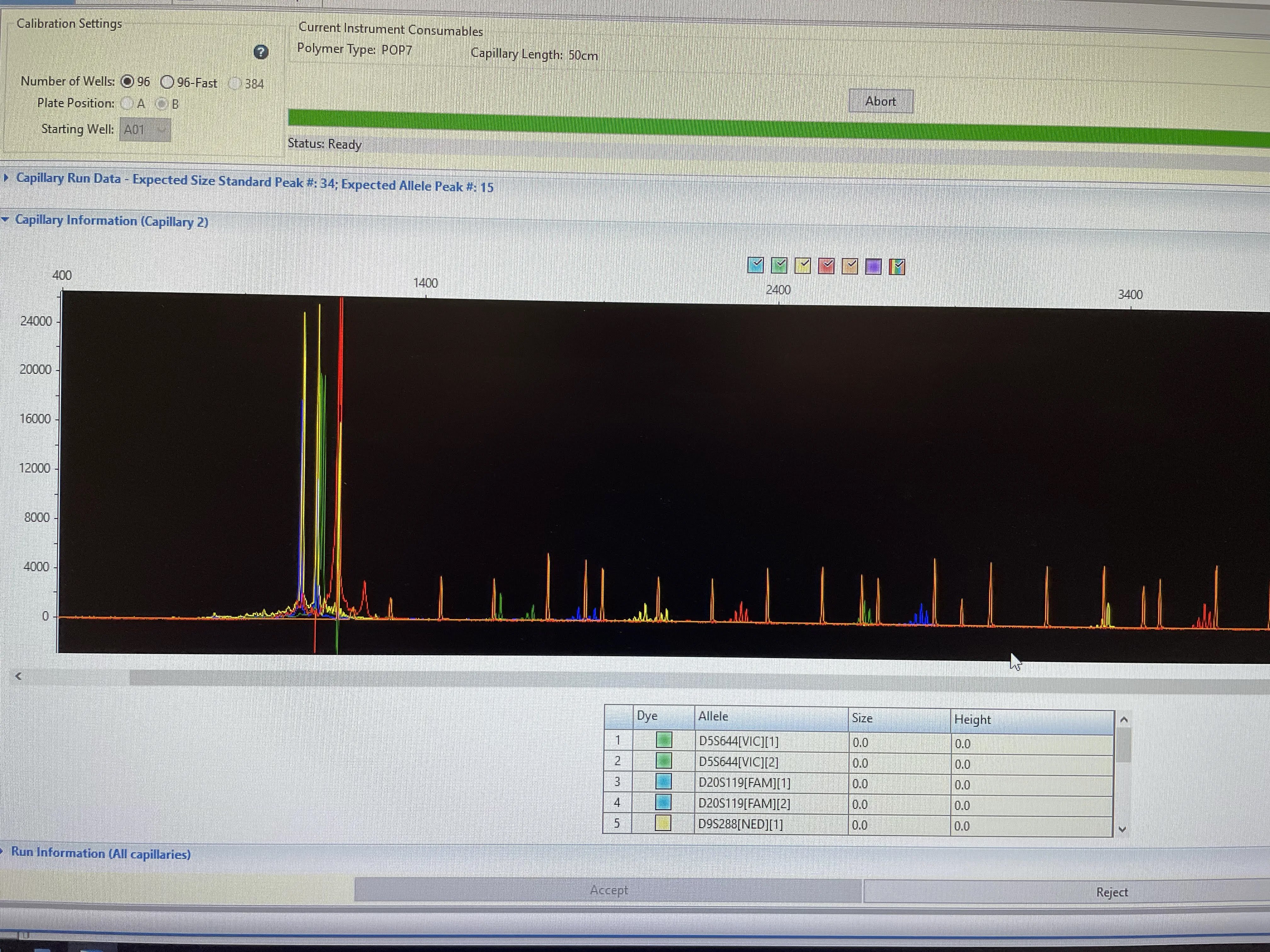1270x952 pixels.
Task: Click blue dye swatch for D20S119[FAM][1]
Action: (x=663, y=781)
